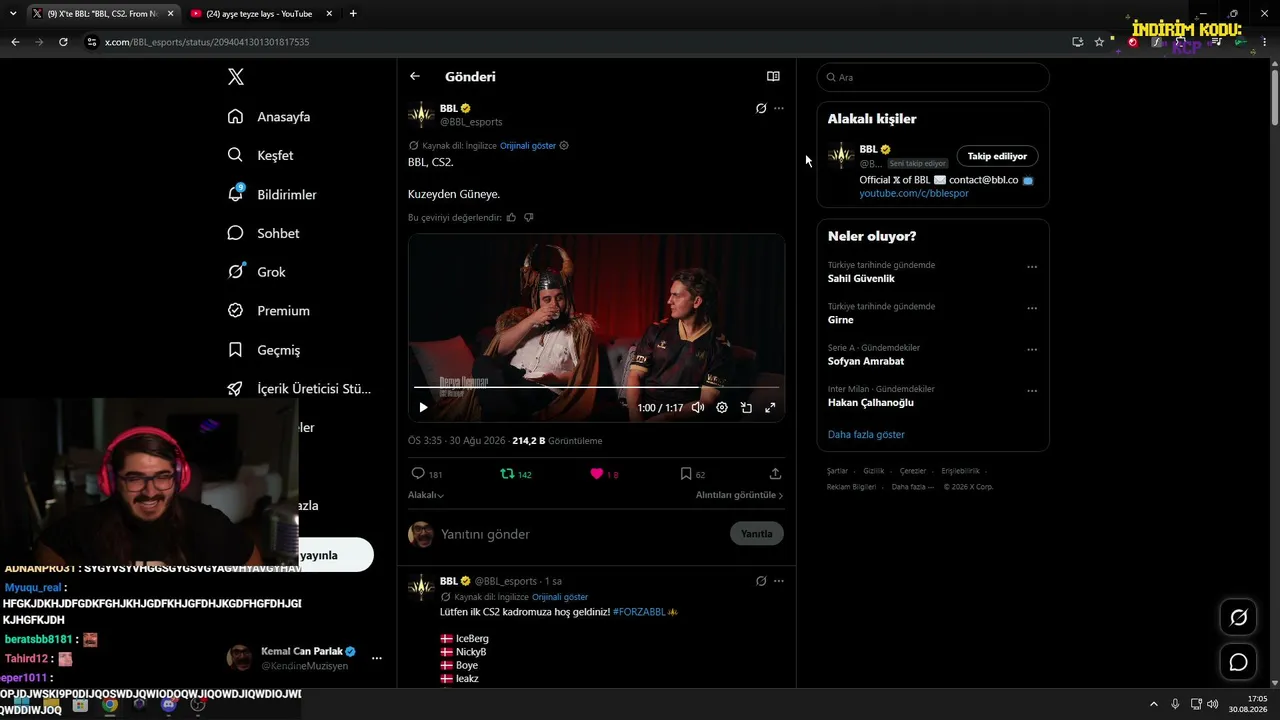Screen dimensions: 1280x720
Task: Rate the translation thumbs down
Action: [529, 217]
